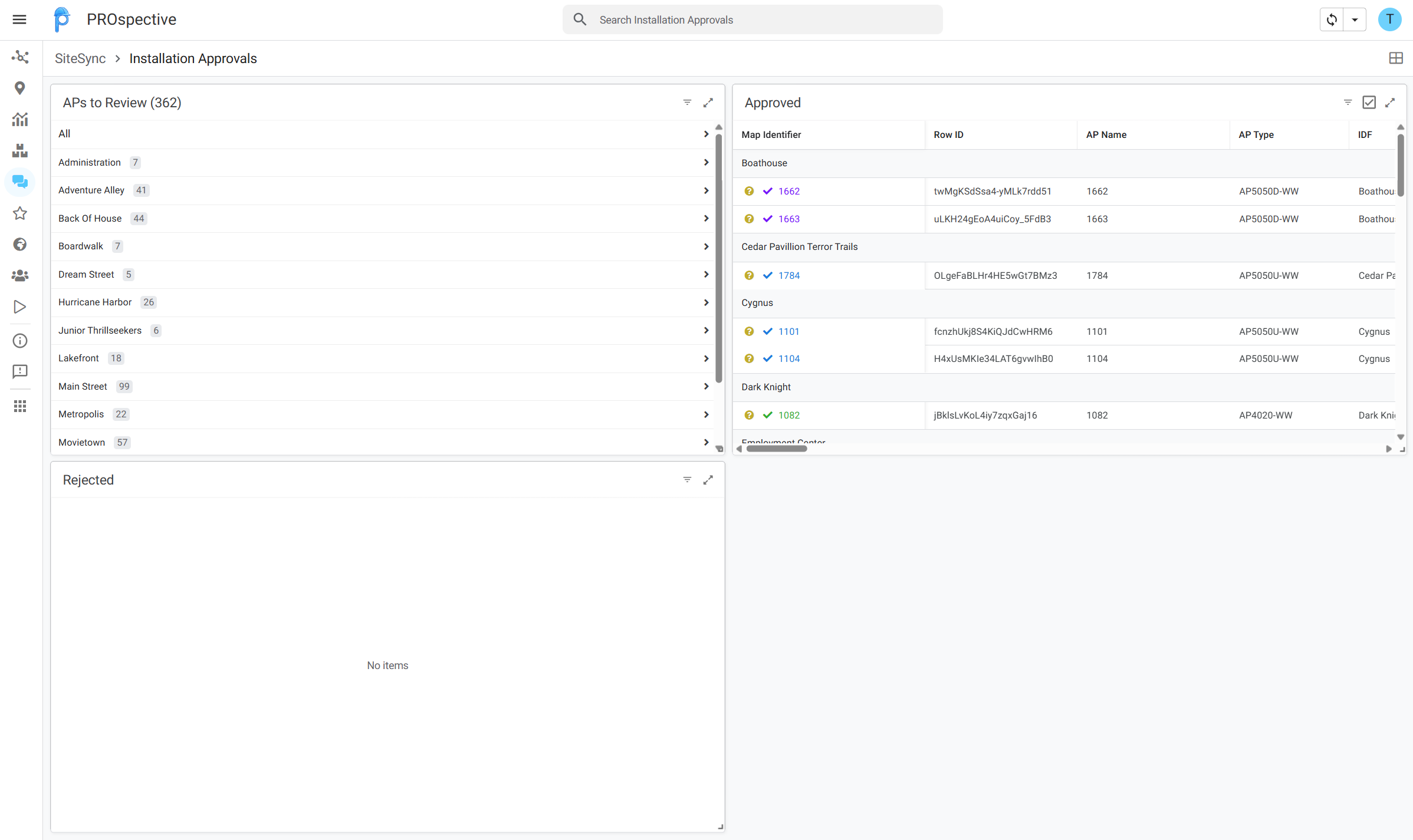Open map identifier link 1104
The image size is (1413, 840).
(788, 358)
